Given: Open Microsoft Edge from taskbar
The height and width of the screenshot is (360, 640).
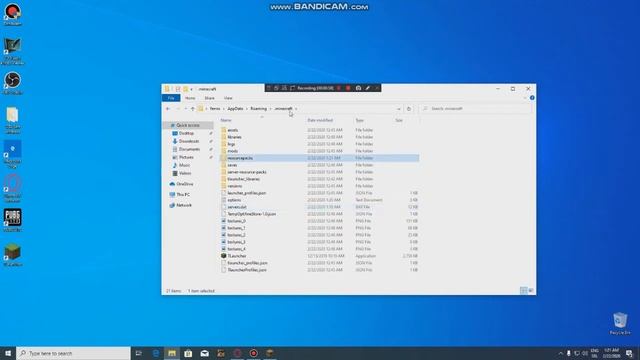Looking at the screenshot, I should pos(156,353).
